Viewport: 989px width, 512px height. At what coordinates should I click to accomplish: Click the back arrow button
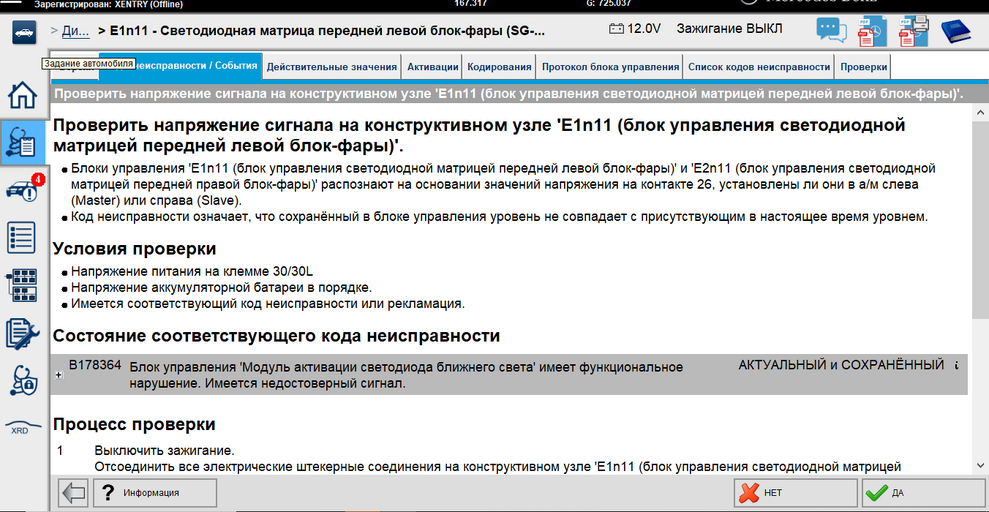tap(73, 492)
